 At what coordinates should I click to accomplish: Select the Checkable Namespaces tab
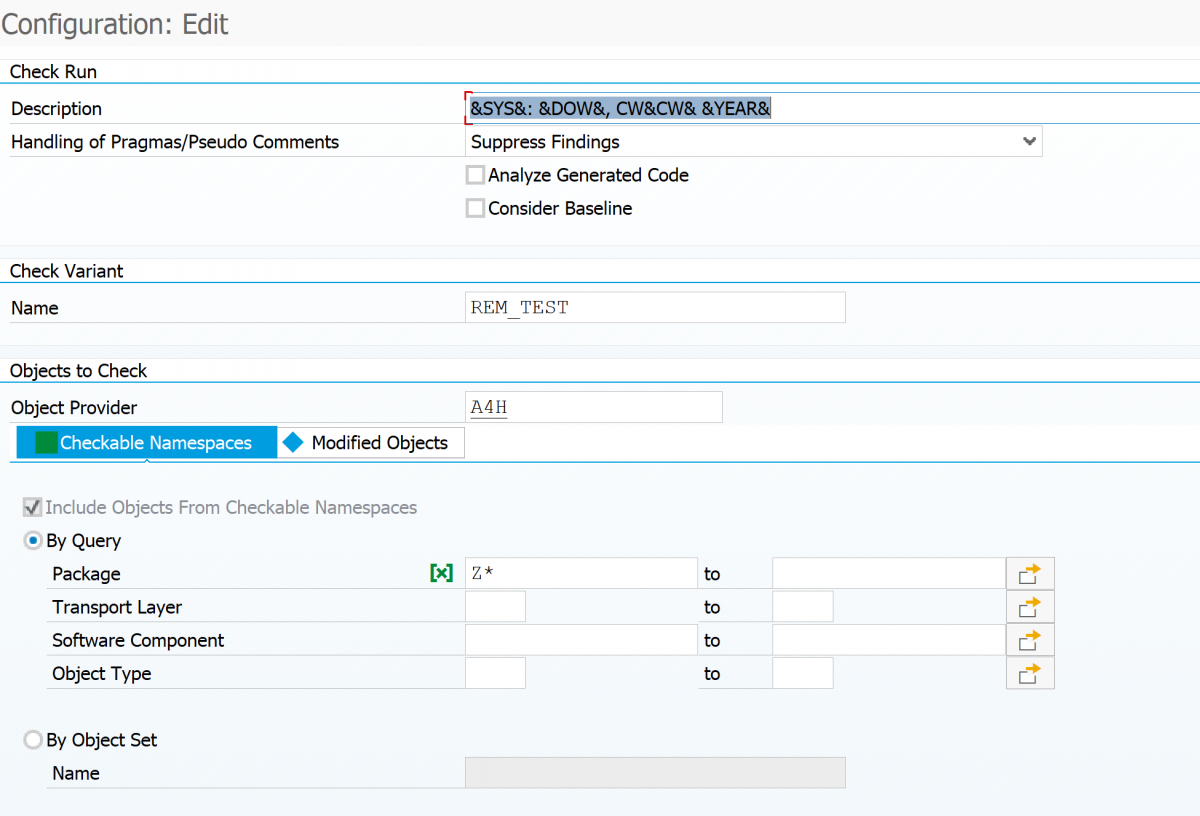point(155,443)
